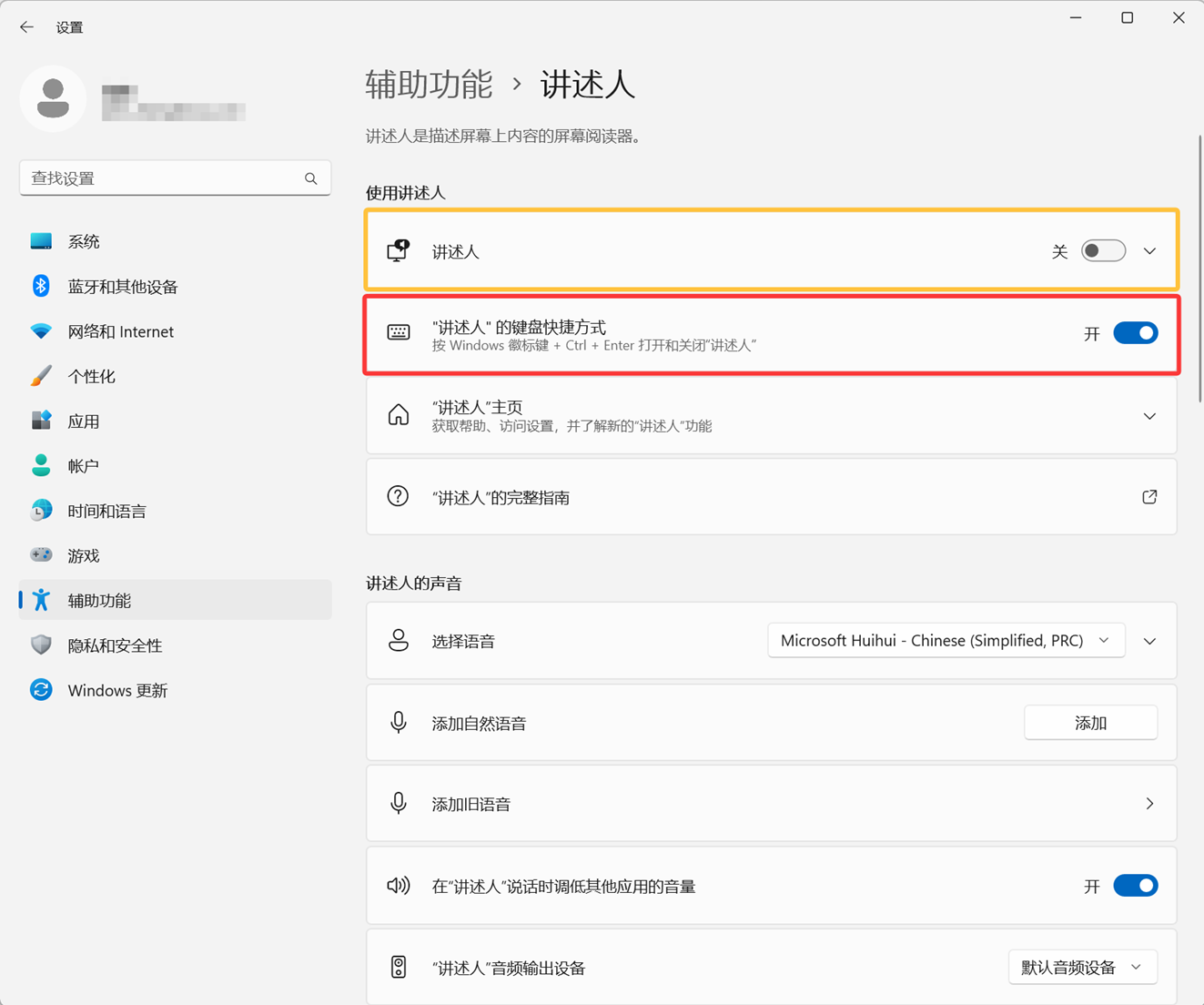1204x1005 pixels.
Task: Open 添加旧语音 arrow chevron
Action: click(1149, 804)
